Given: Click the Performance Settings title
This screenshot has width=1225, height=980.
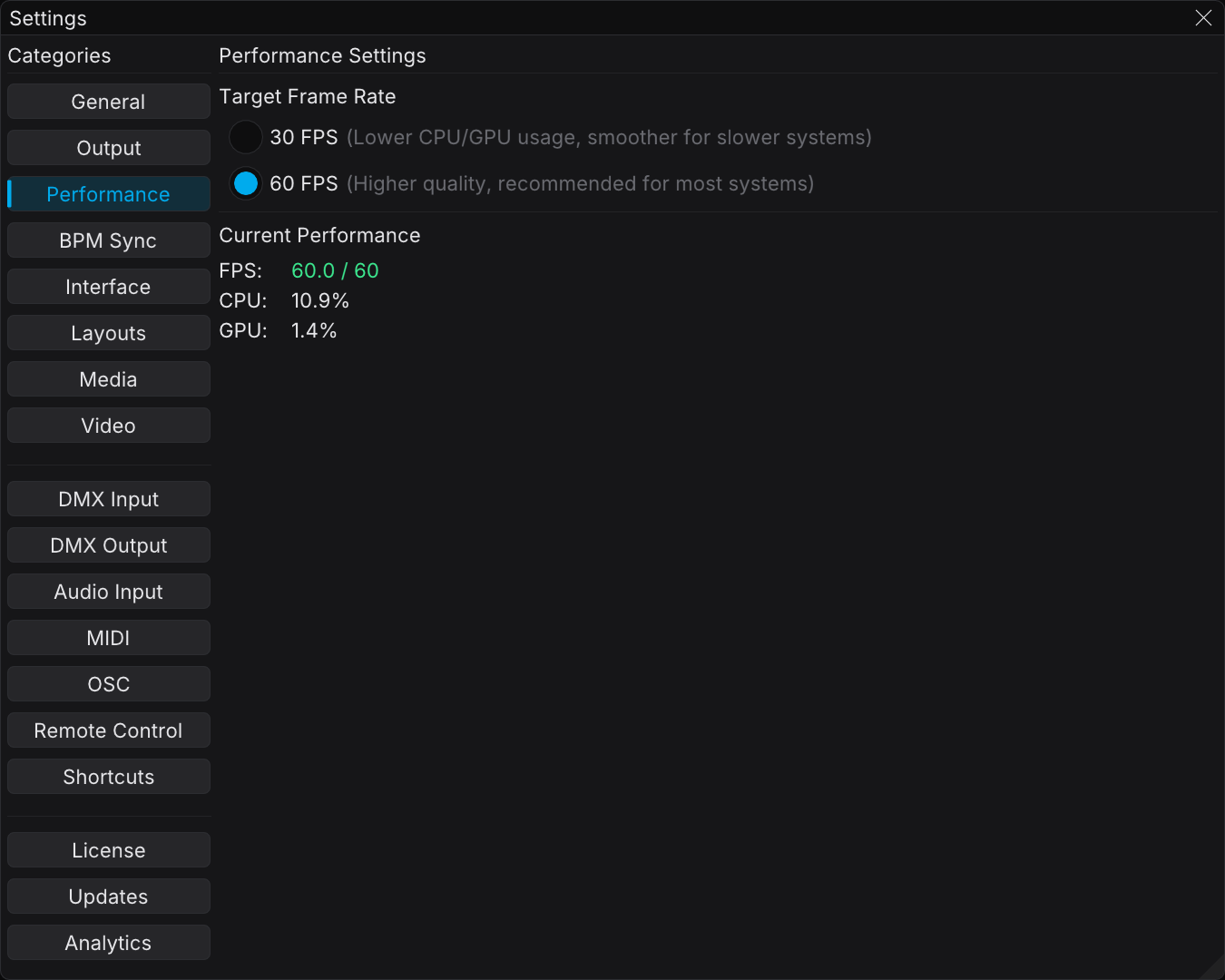Looking at the screenshot, I should [323, 55].
